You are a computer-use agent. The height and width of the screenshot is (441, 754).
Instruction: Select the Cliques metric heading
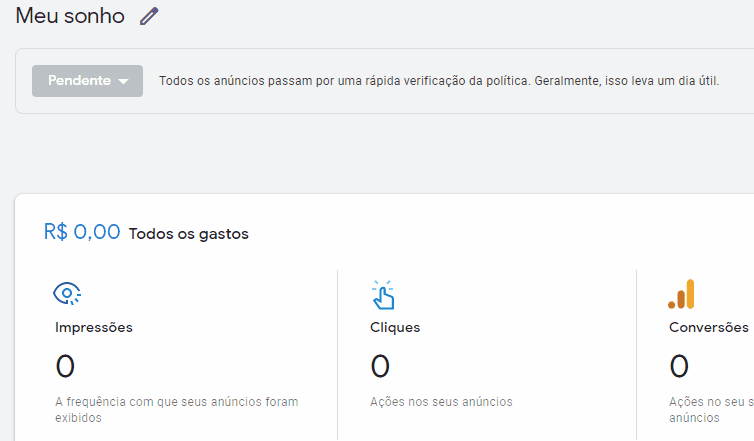click(395, 328)
